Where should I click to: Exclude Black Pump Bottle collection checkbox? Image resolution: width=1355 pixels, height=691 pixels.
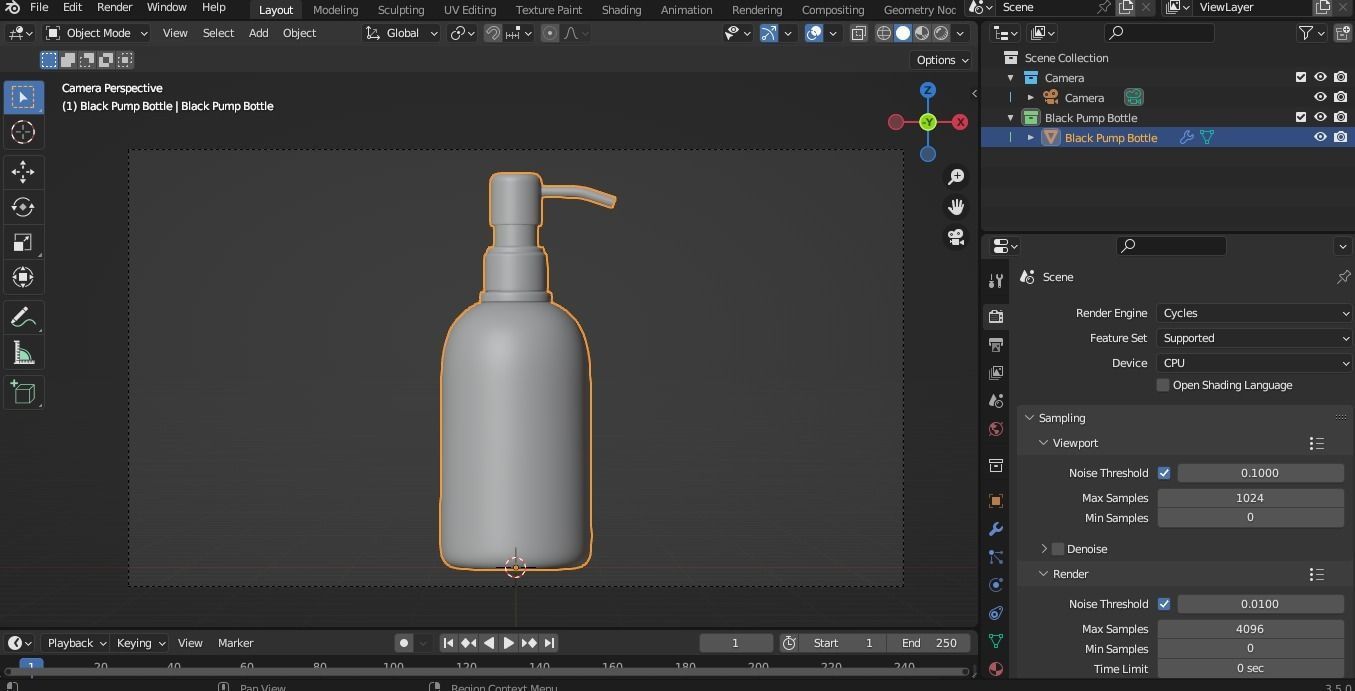[1301, 118]
